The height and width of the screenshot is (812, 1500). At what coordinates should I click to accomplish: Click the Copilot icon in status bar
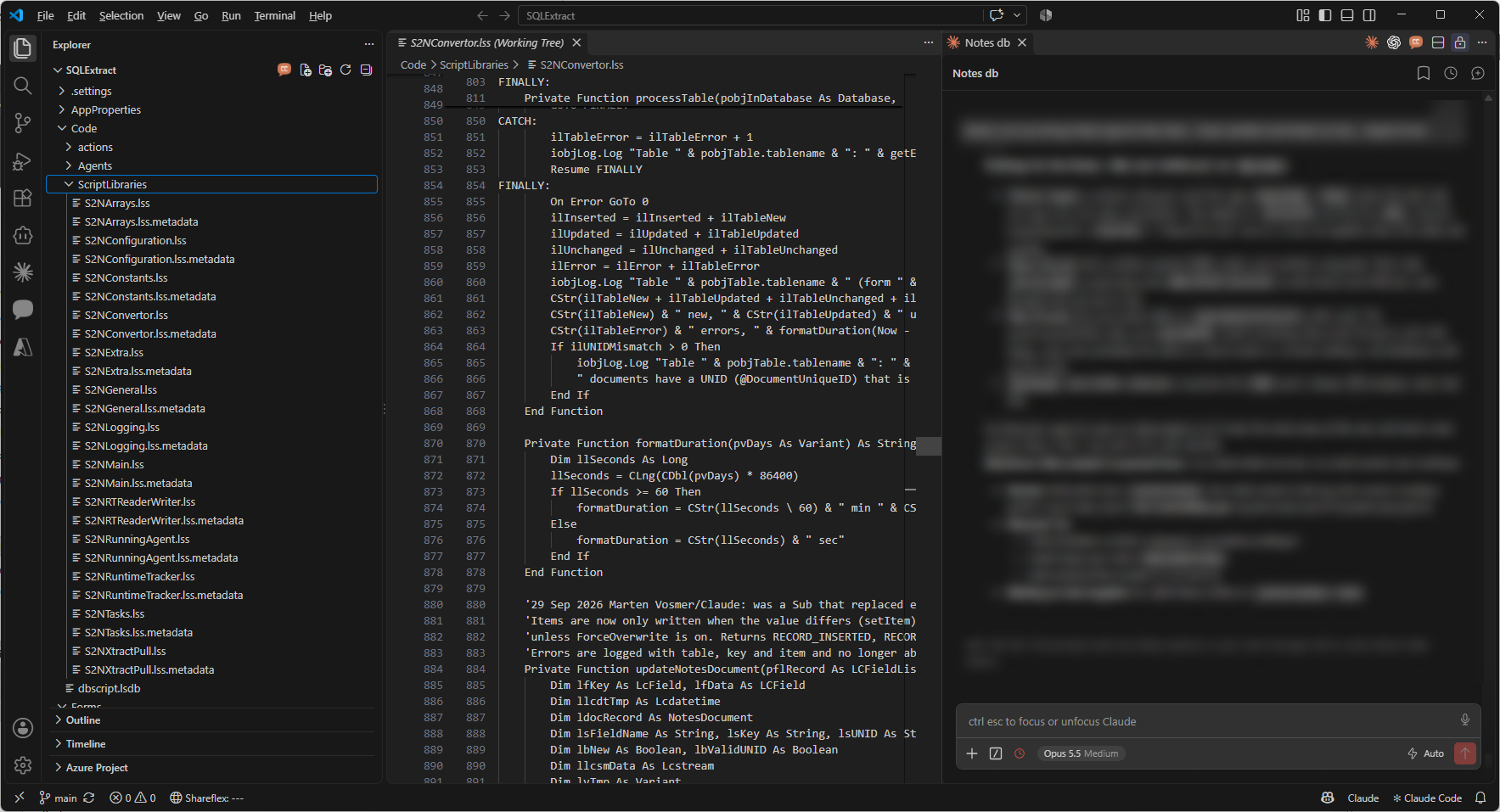pyautogui.click(x=1328, y=798)
